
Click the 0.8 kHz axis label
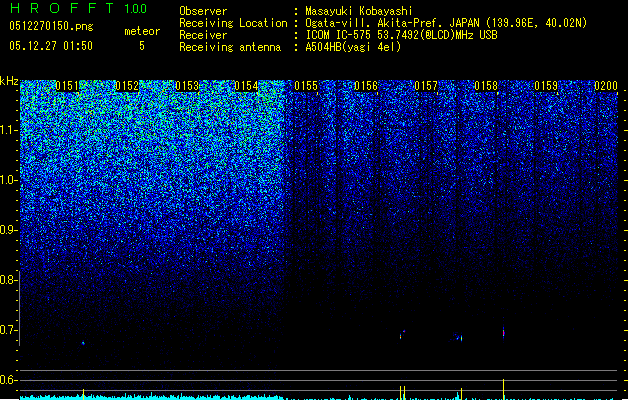coord(8,280)
